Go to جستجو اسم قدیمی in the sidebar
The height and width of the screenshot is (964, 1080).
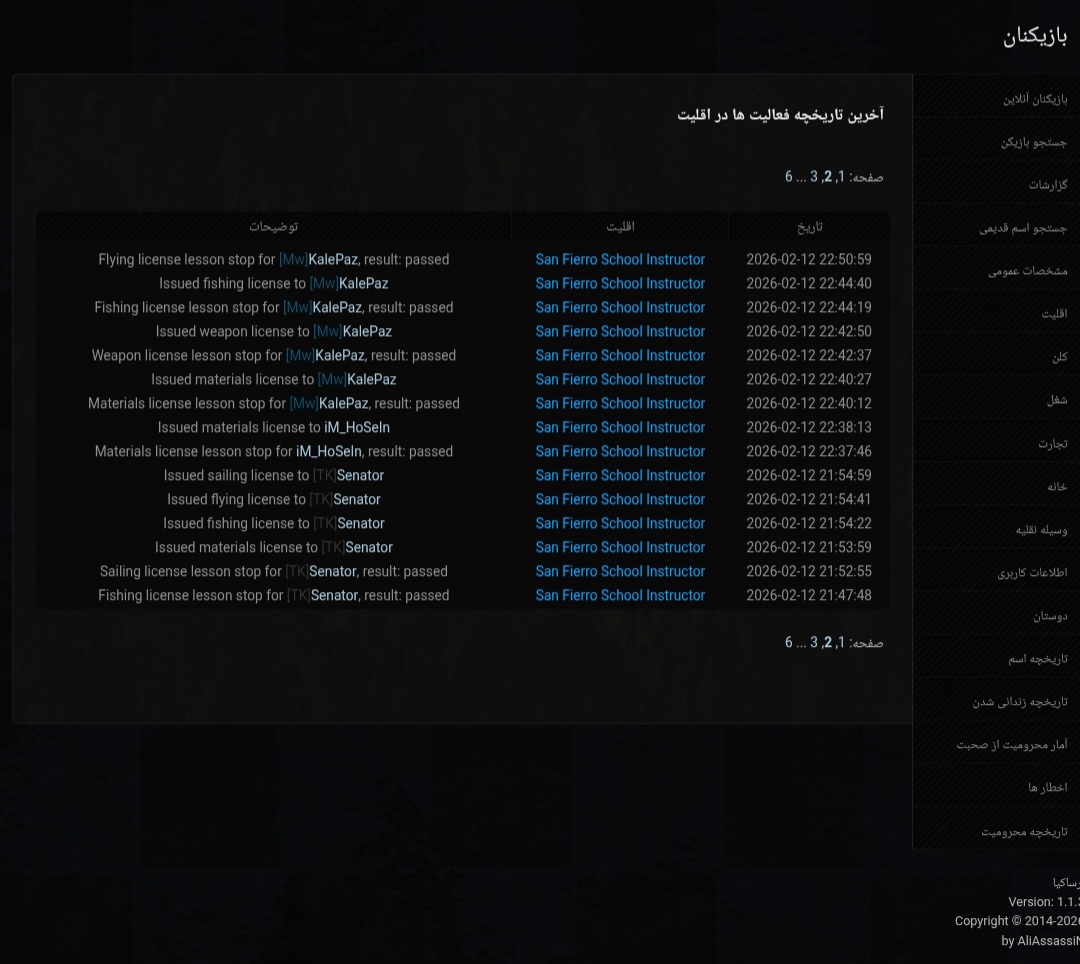1023,228
